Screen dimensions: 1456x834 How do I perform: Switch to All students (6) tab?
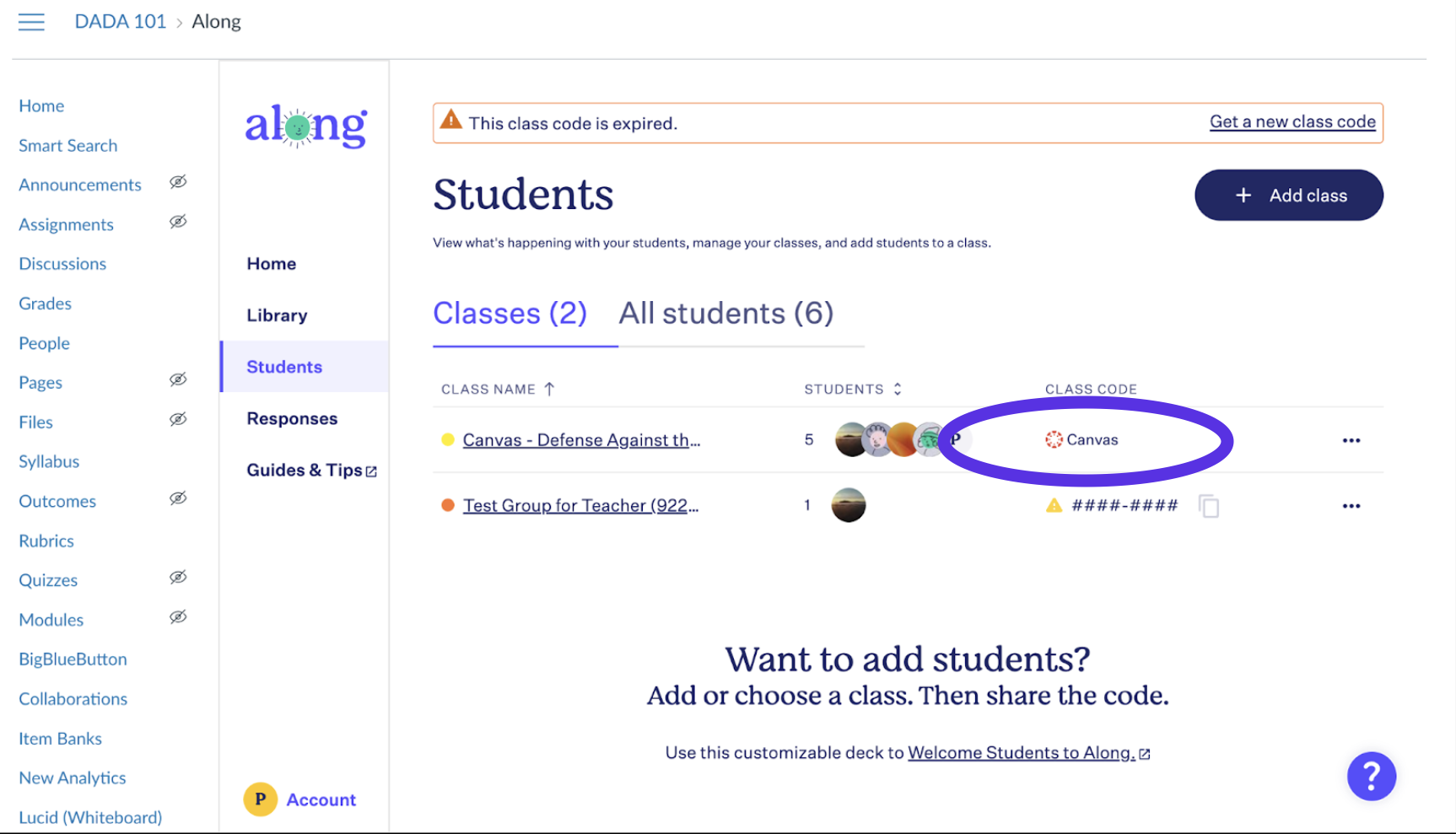click(726, 314)
